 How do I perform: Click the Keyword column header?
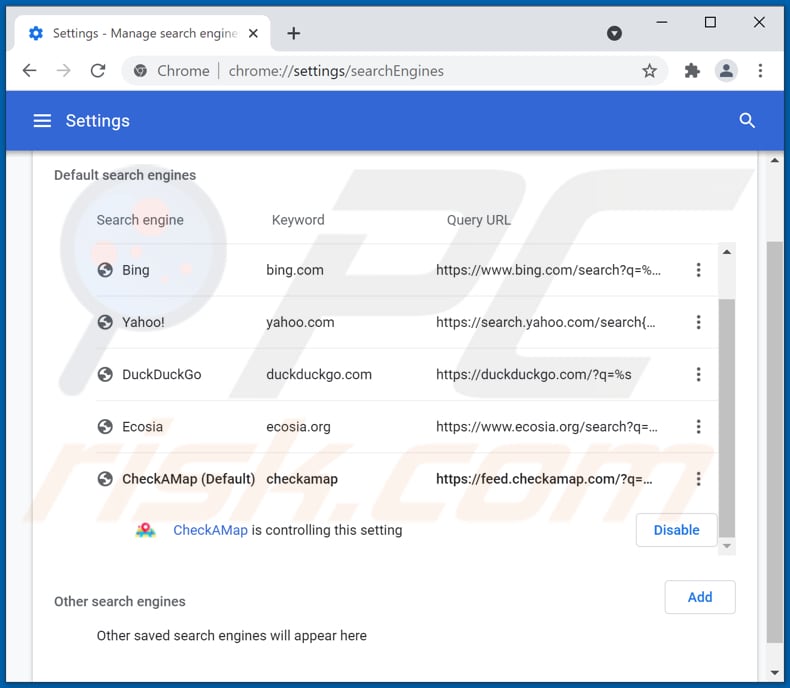tap(298, 220)
